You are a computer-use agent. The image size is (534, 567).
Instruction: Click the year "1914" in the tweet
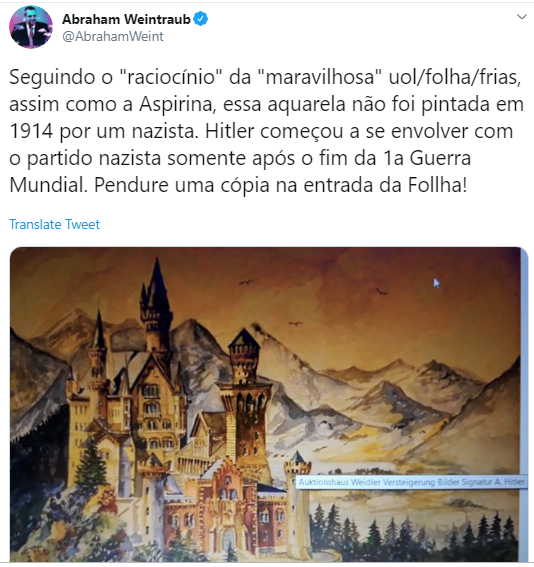31,131
